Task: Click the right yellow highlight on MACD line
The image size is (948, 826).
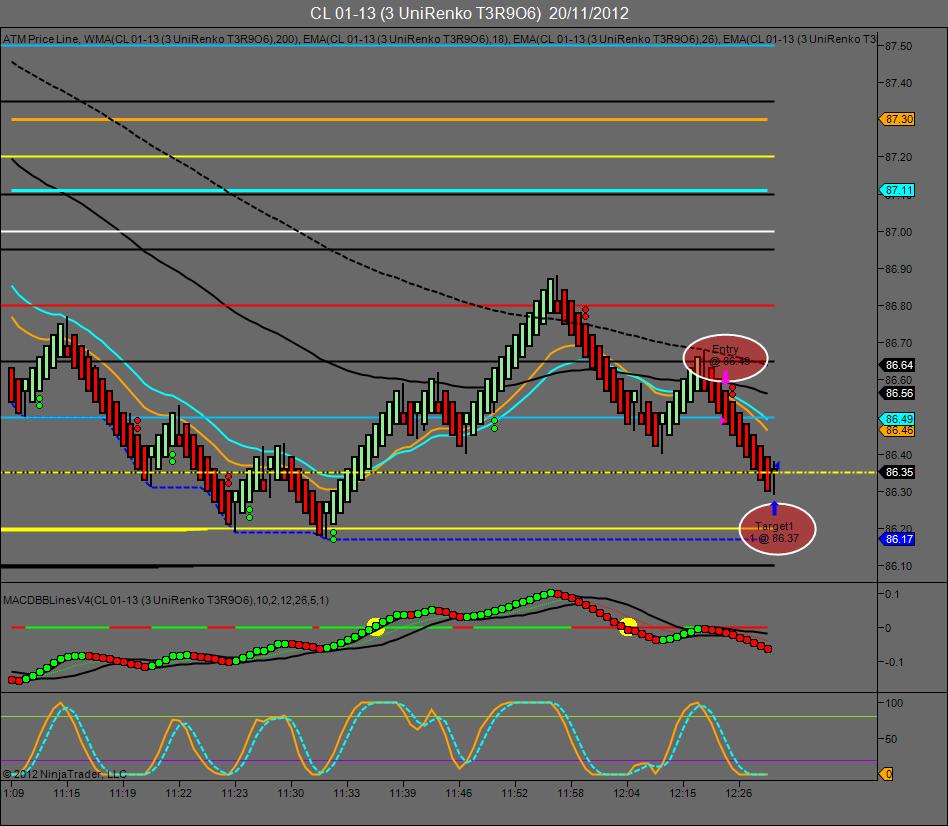Action: click(x=628, y=626)
